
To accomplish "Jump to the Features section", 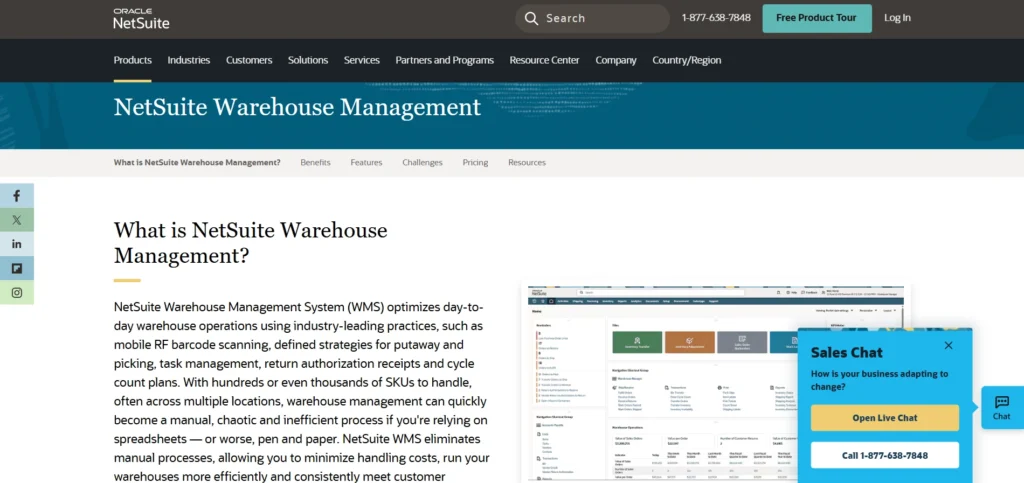I will [x=366, y=163].
